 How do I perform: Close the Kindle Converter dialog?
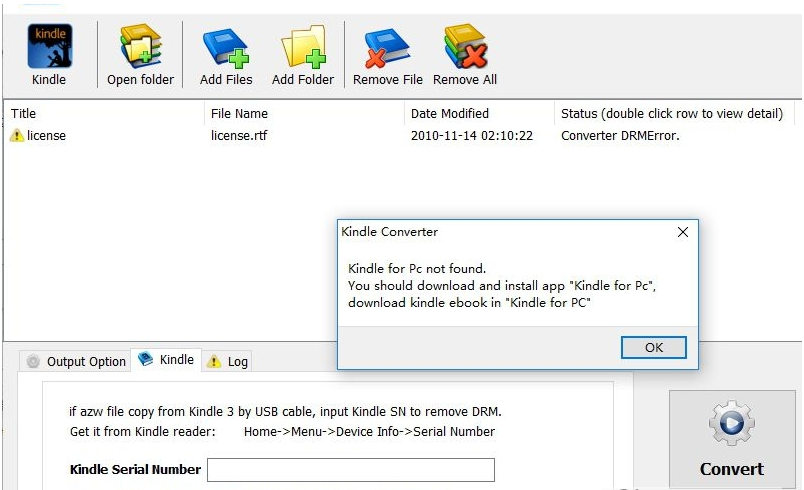pyautogui.click(x=682, y=232)
